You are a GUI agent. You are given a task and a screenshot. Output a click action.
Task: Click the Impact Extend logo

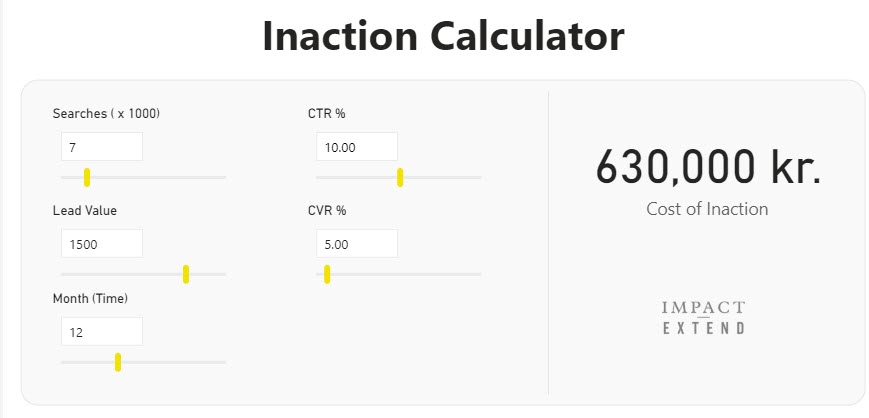point(704,317)
